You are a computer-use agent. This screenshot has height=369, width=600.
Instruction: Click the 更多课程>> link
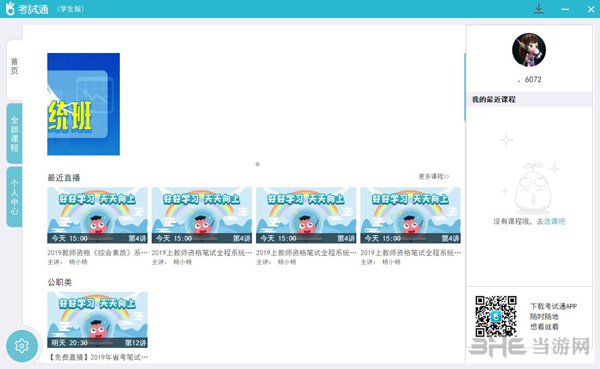(434, 176)
